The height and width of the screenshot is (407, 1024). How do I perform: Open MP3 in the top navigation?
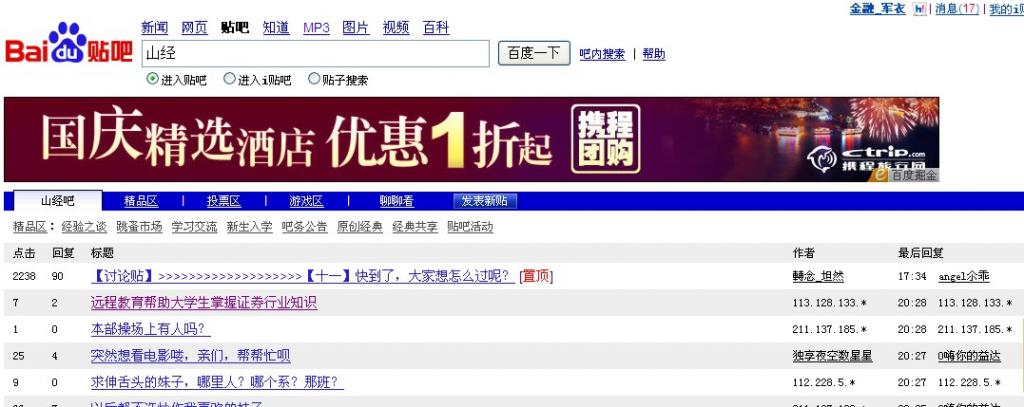316,28
